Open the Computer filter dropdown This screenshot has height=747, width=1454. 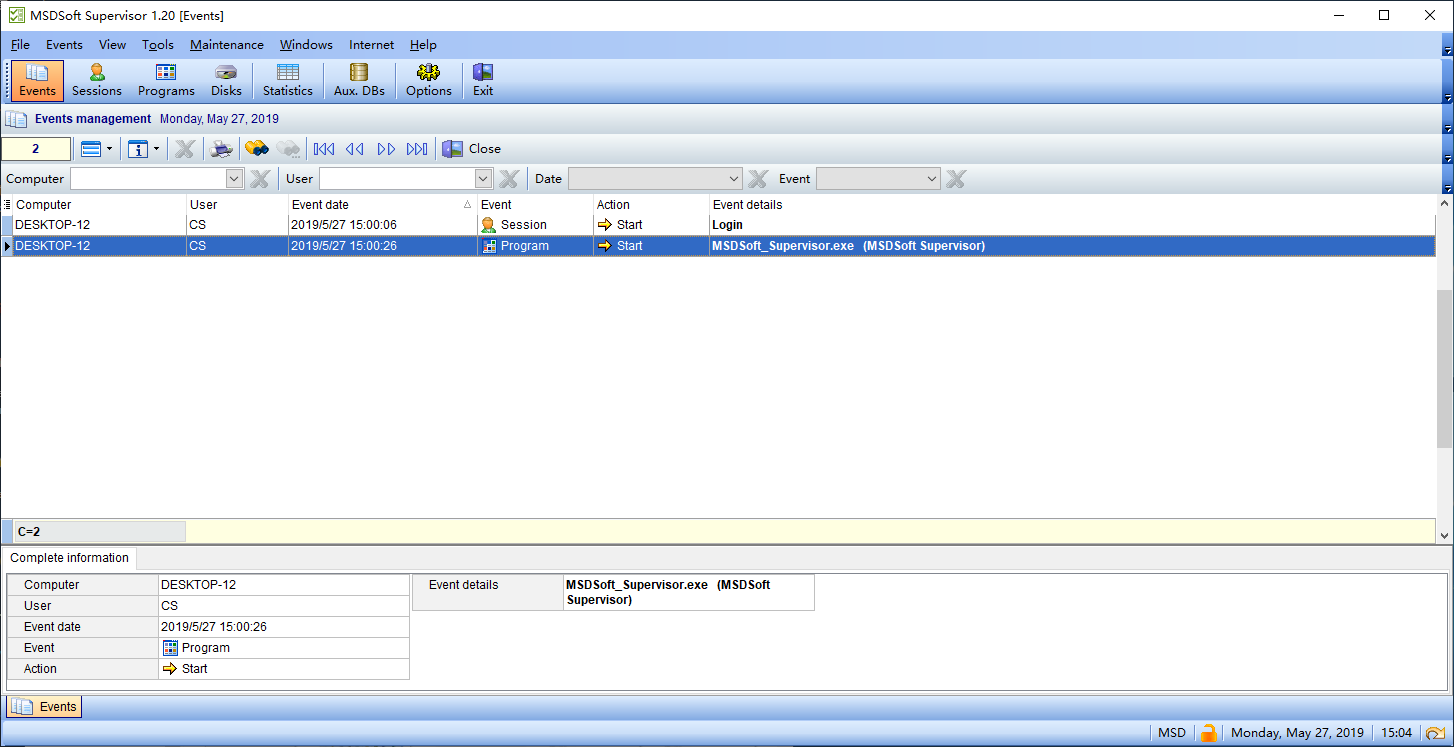coord(235,179)
